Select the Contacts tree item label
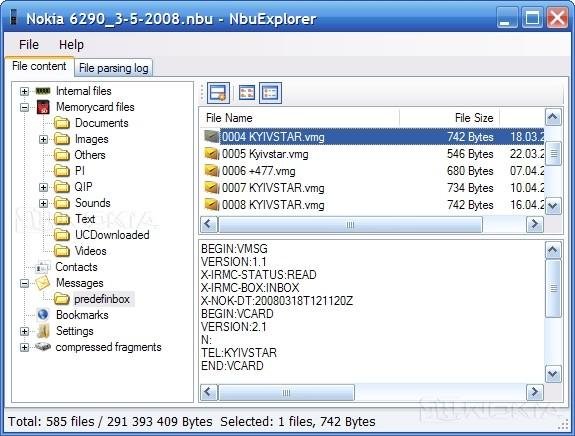 pos(76,267)
